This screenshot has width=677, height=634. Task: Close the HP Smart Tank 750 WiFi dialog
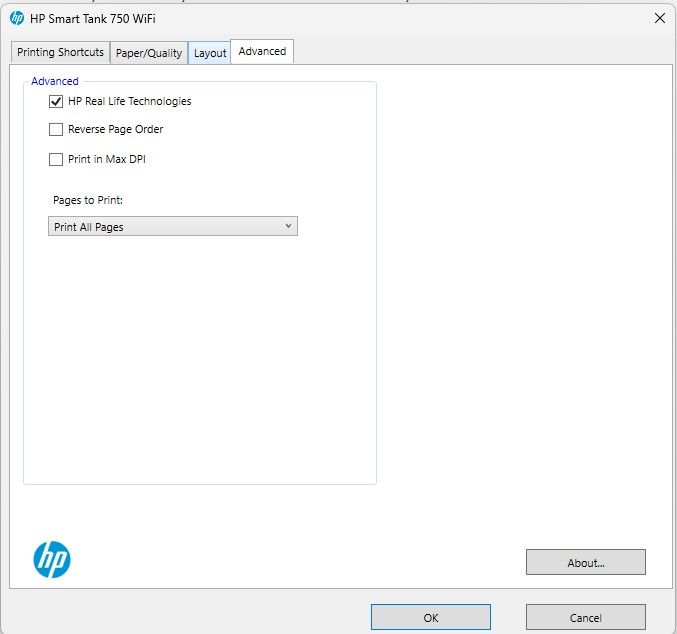click(x=659, y=18)
